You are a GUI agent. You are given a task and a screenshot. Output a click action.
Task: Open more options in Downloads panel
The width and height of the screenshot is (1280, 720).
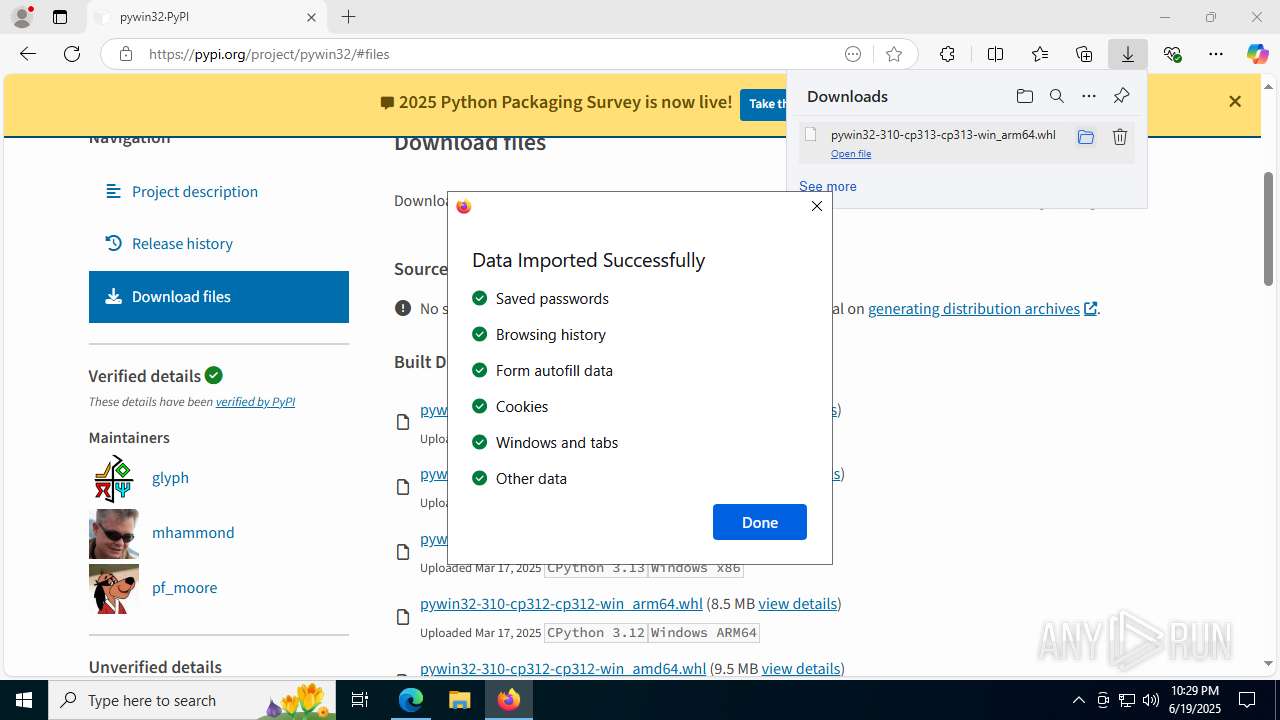[1089, 96]
